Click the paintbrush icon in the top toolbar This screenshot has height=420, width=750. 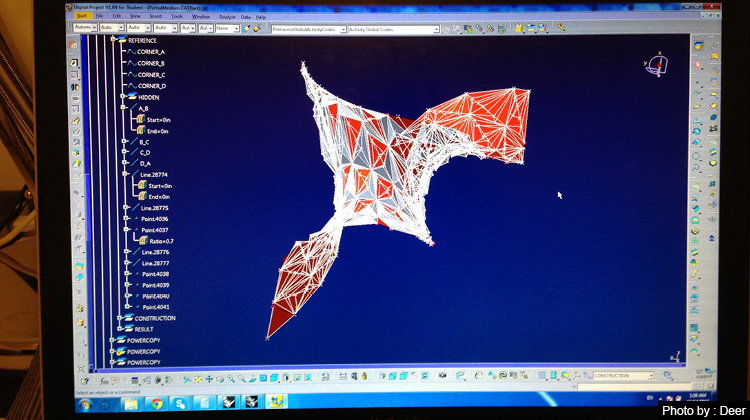pyautogui.click(x=246, y=29)
